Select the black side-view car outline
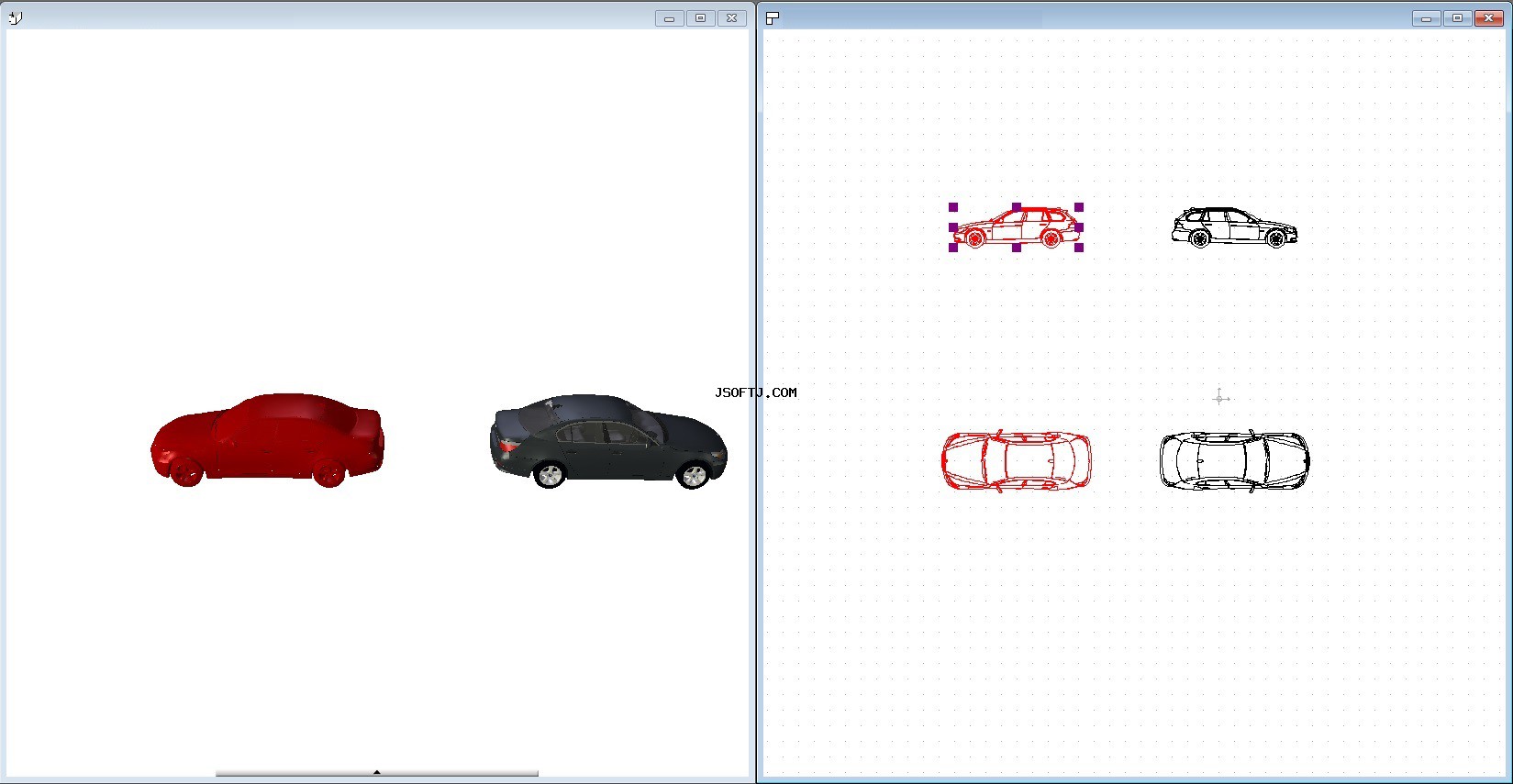This screenshot has height=784, width=1513. click(x=1234, y=227)
